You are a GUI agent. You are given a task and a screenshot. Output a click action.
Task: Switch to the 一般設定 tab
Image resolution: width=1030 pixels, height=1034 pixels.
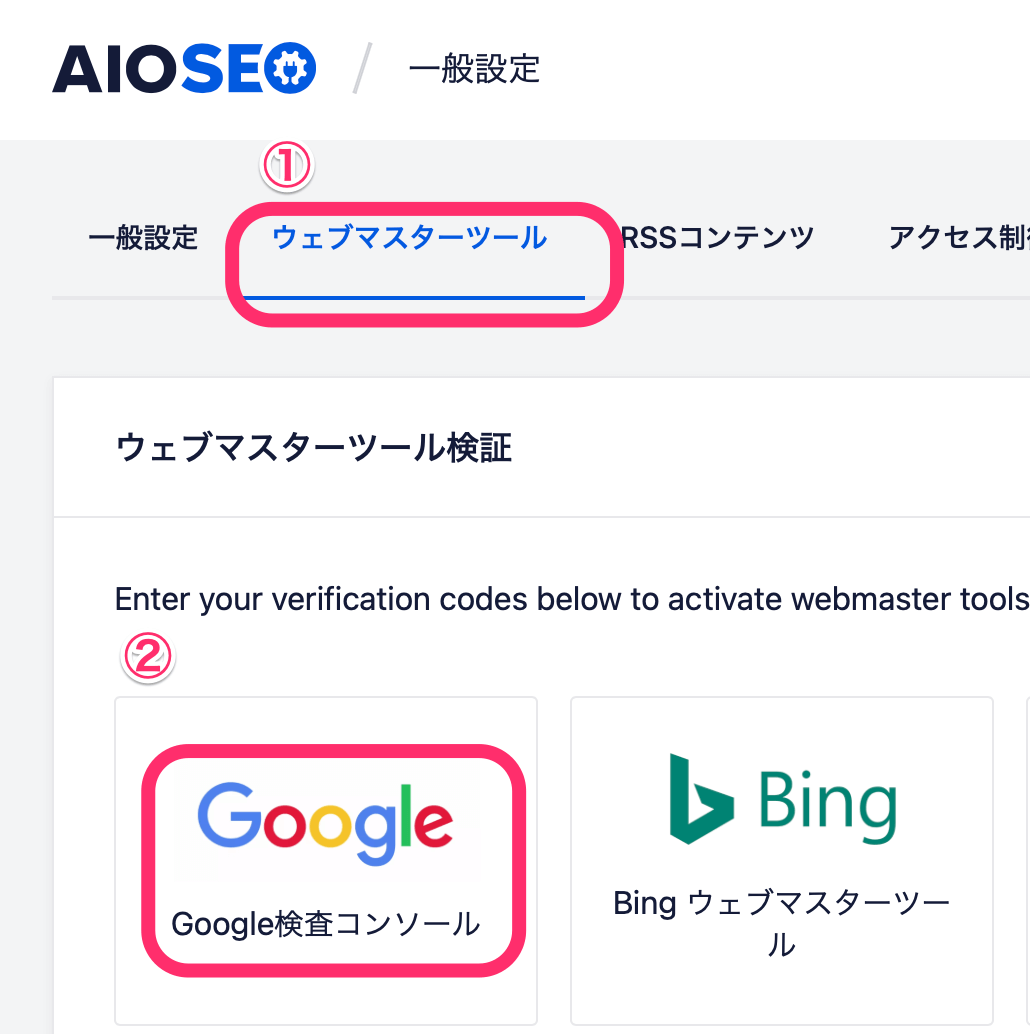(x=143, y=239)
